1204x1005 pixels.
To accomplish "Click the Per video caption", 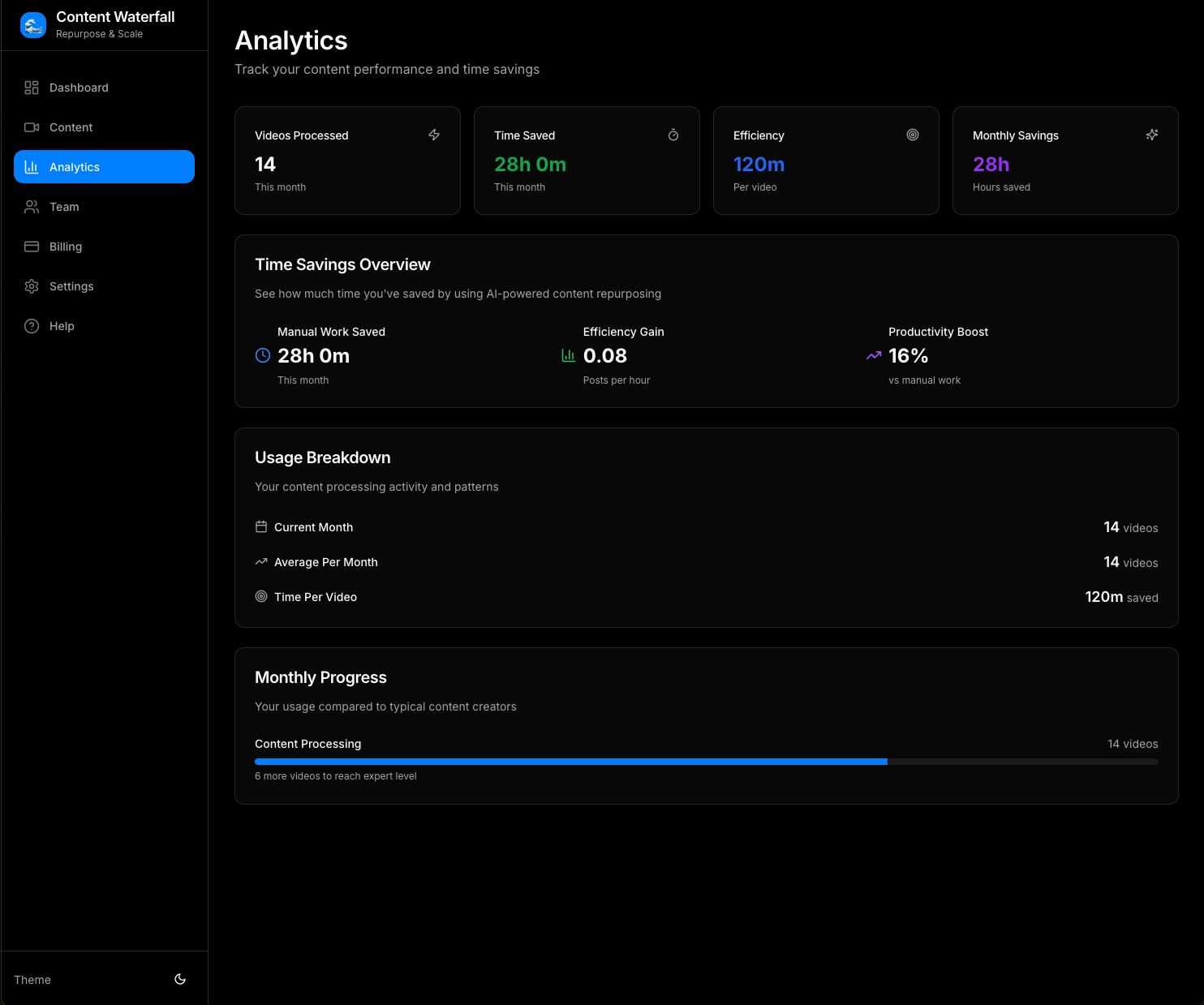I will [755, 187].
